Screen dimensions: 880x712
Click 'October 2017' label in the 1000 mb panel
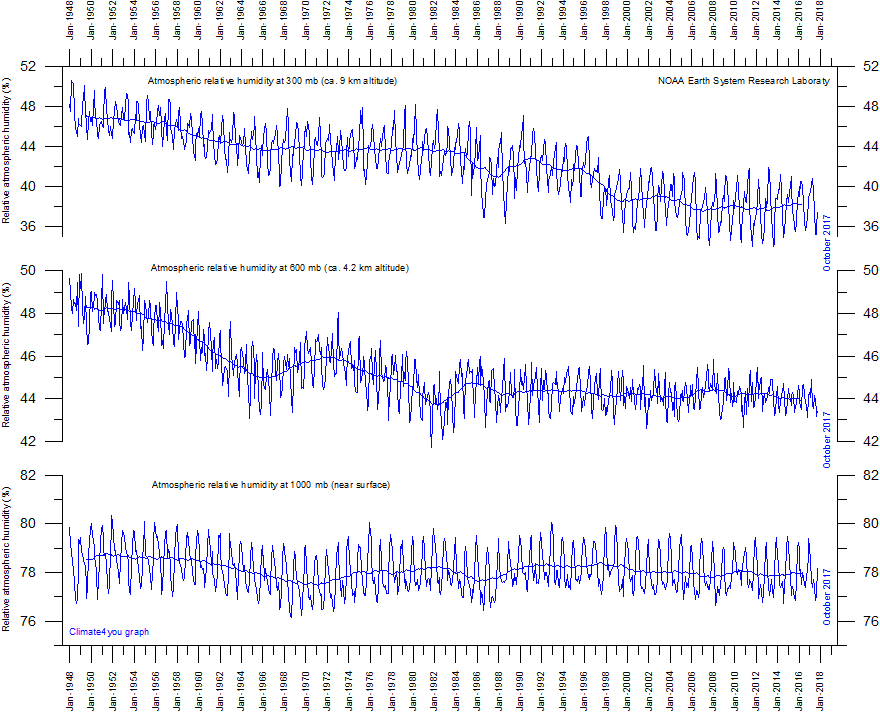[x=827, y=597]
